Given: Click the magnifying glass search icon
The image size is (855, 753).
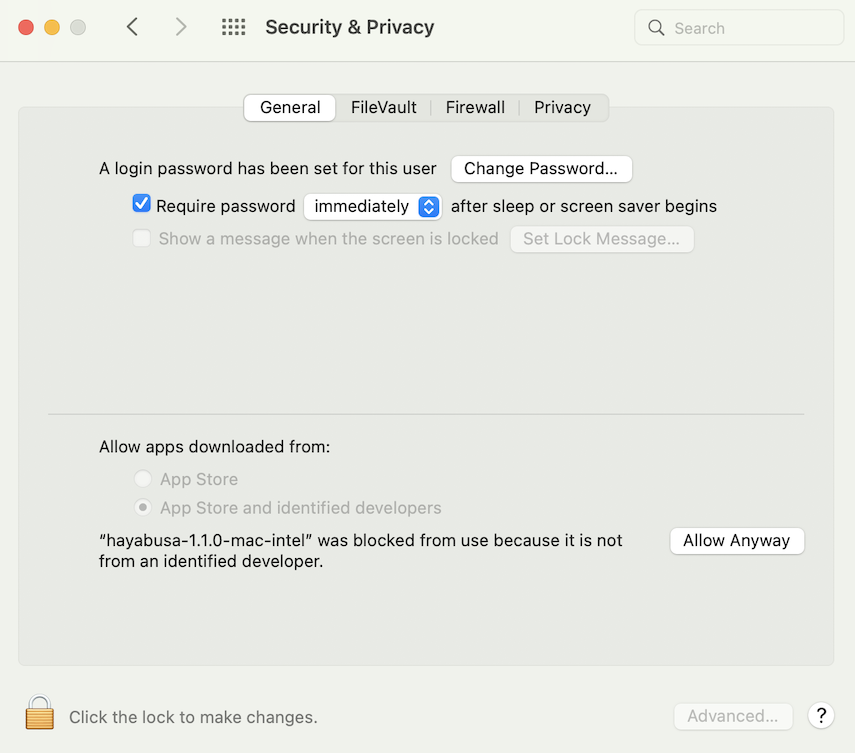Looking at the screenshot, I should click(x=656, y=28).
